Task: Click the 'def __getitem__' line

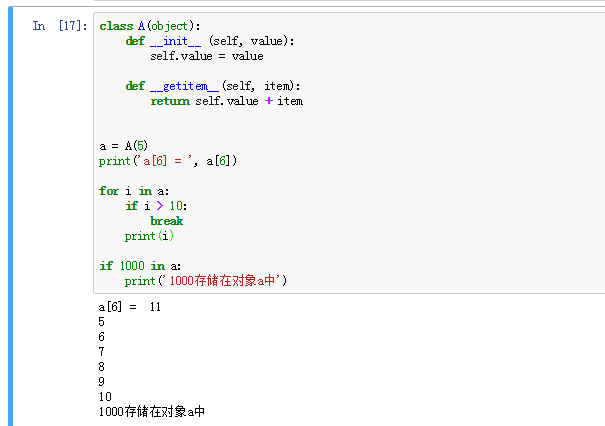Action: [x=213, y=86]
